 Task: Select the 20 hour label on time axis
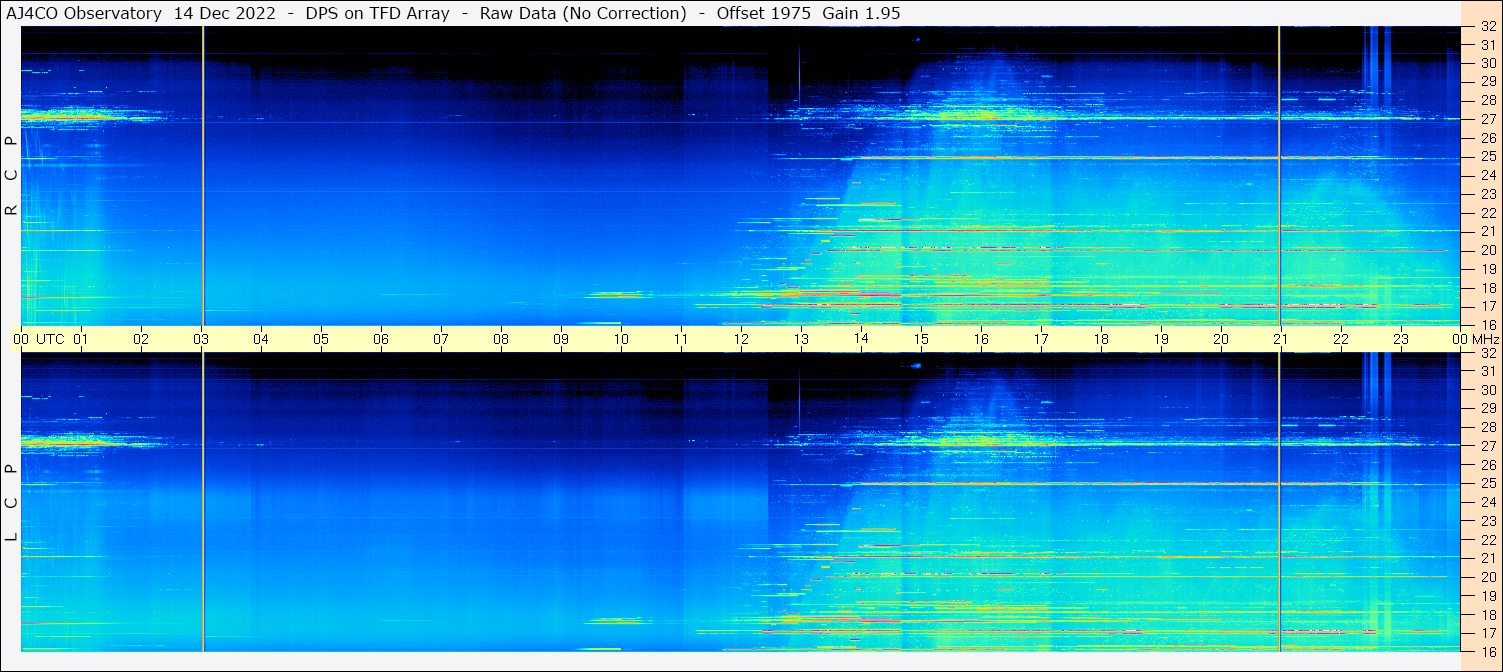1221,339
